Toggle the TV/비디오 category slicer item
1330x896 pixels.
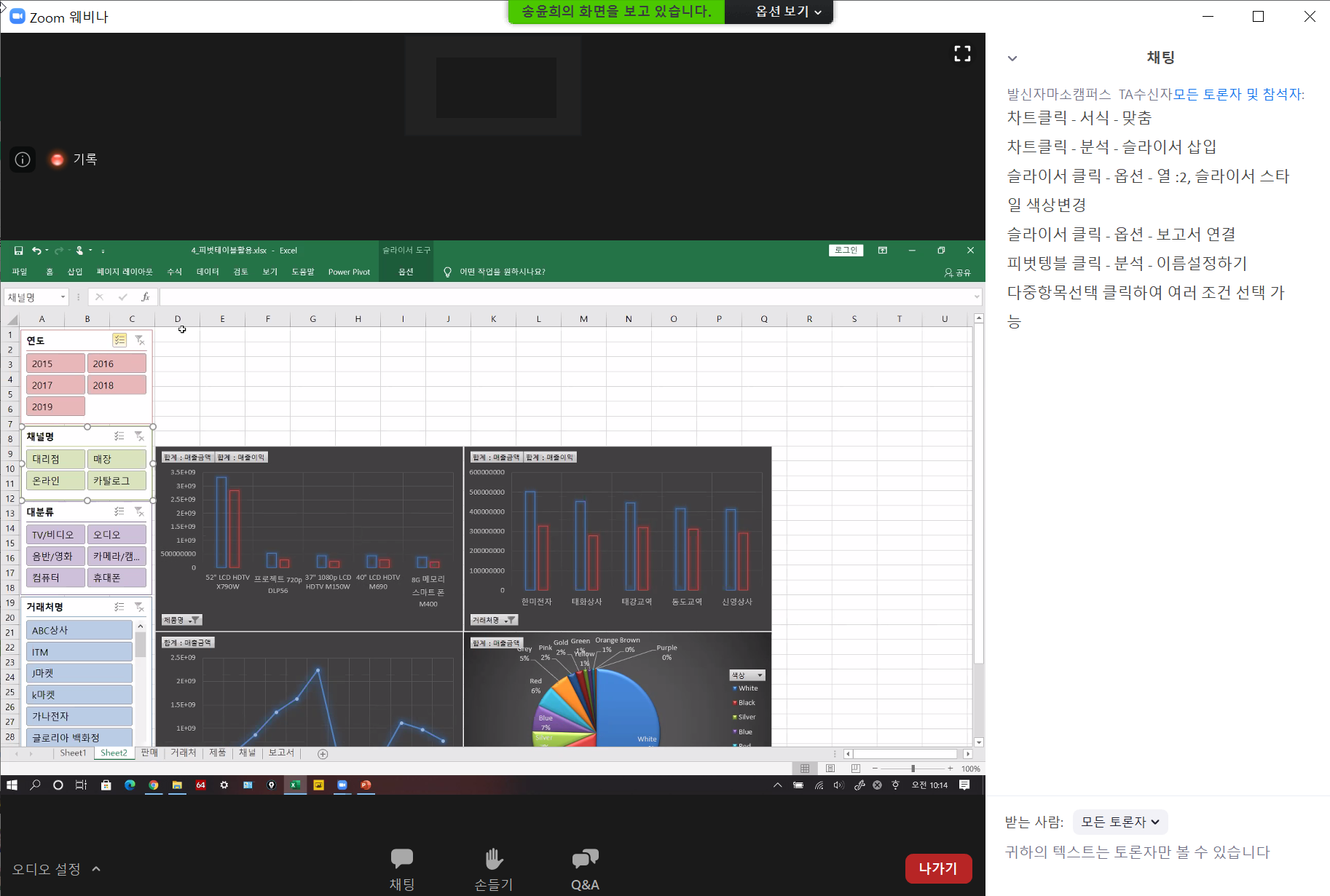(x=55, y=535)
